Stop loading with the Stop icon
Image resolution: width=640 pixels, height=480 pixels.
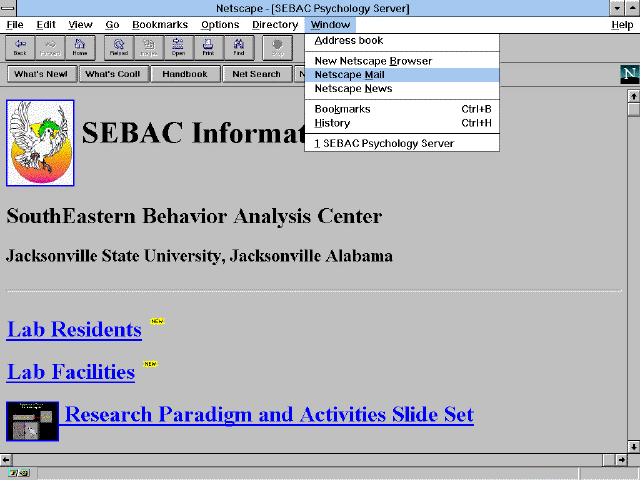click(x=278, y=48)
